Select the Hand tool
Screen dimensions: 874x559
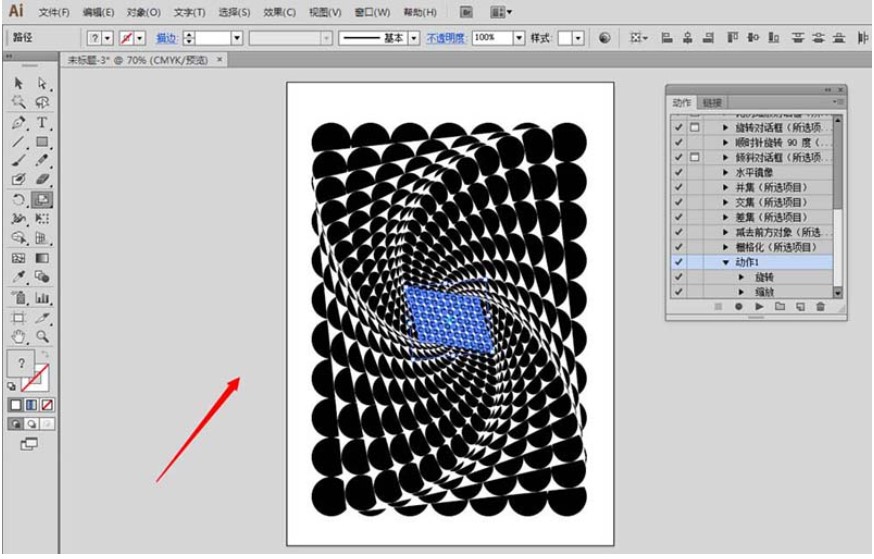click(18, 337)
